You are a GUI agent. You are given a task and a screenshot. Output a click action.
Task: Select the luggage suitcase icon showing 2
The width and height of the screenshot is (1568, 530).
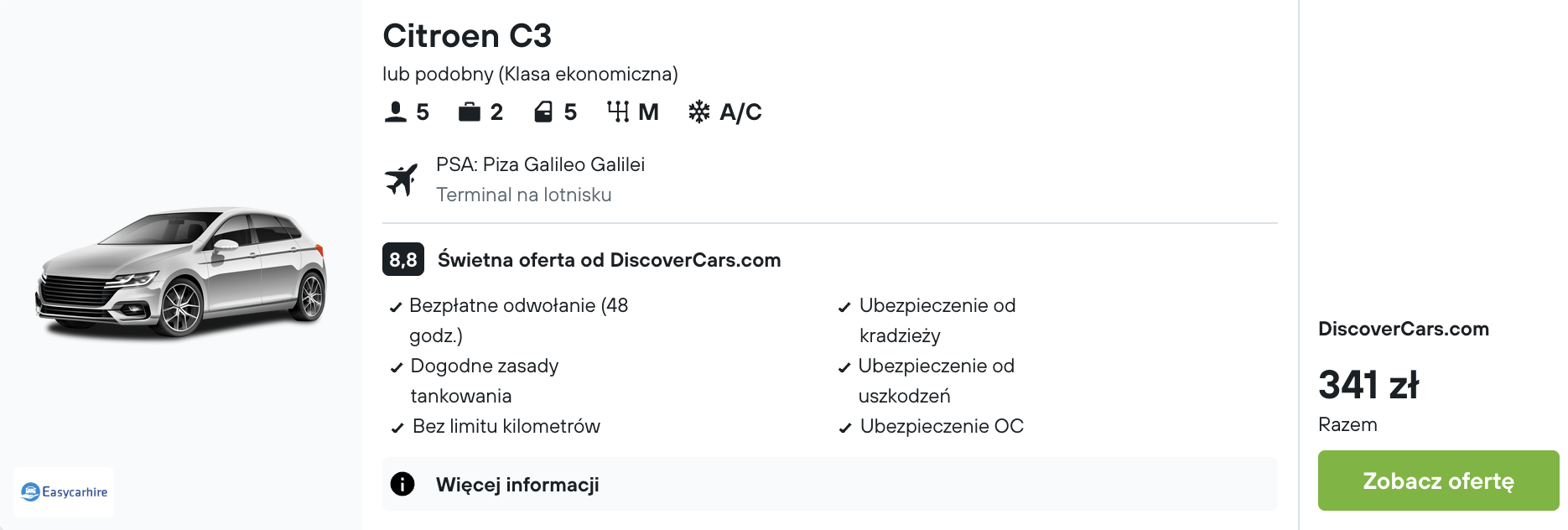pos(470,110)
